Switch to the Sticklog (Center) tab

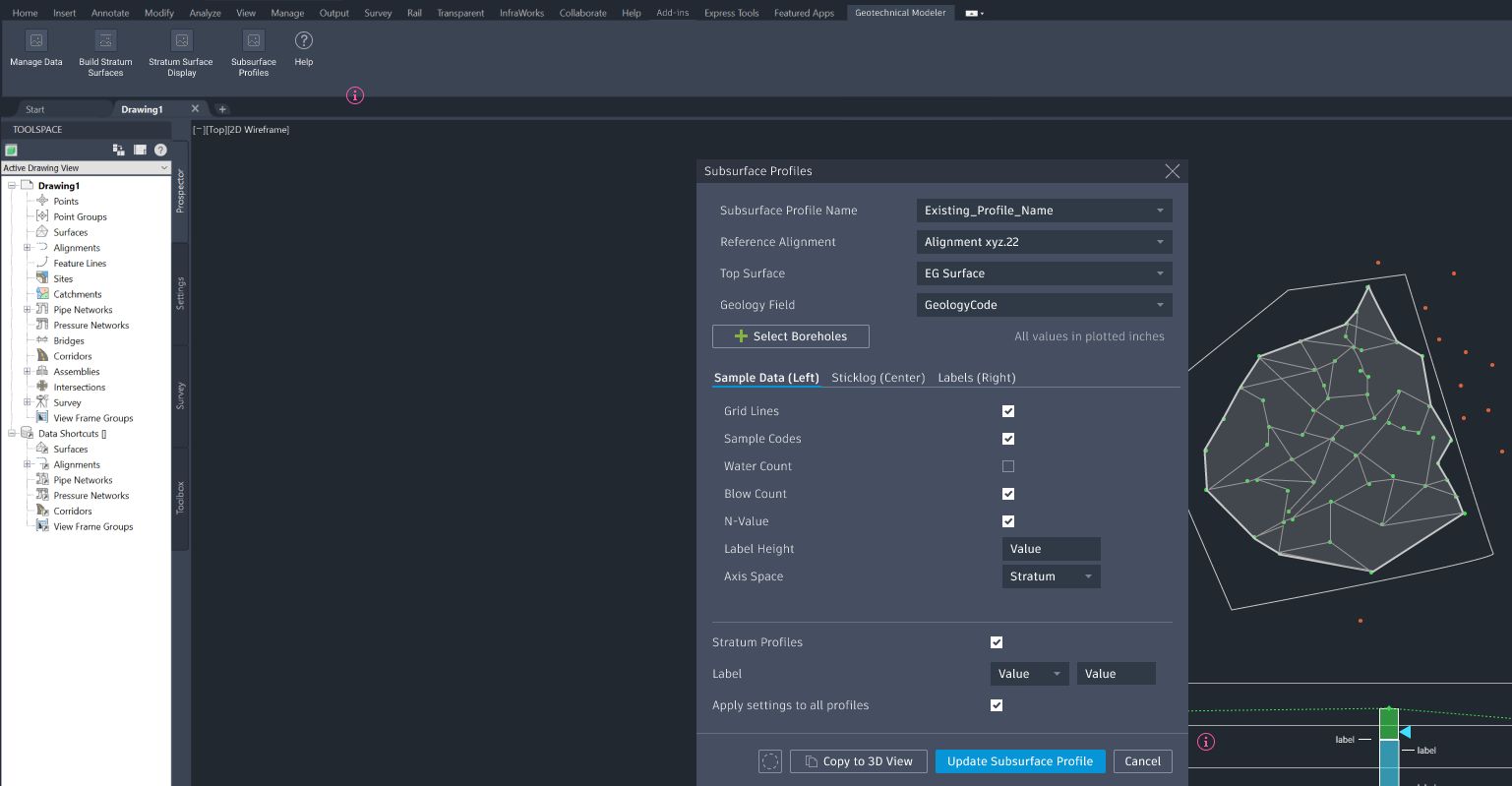click(x=877, y=377)
